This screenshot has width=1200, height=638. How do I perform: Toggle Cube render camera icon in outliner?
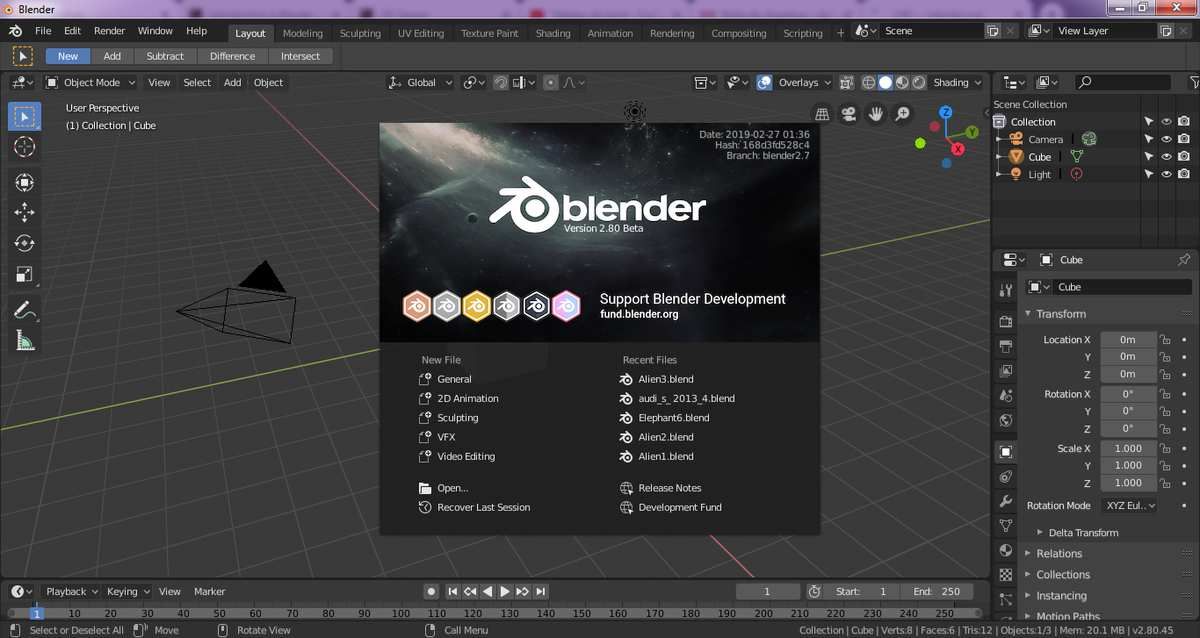click(1184, 156)
